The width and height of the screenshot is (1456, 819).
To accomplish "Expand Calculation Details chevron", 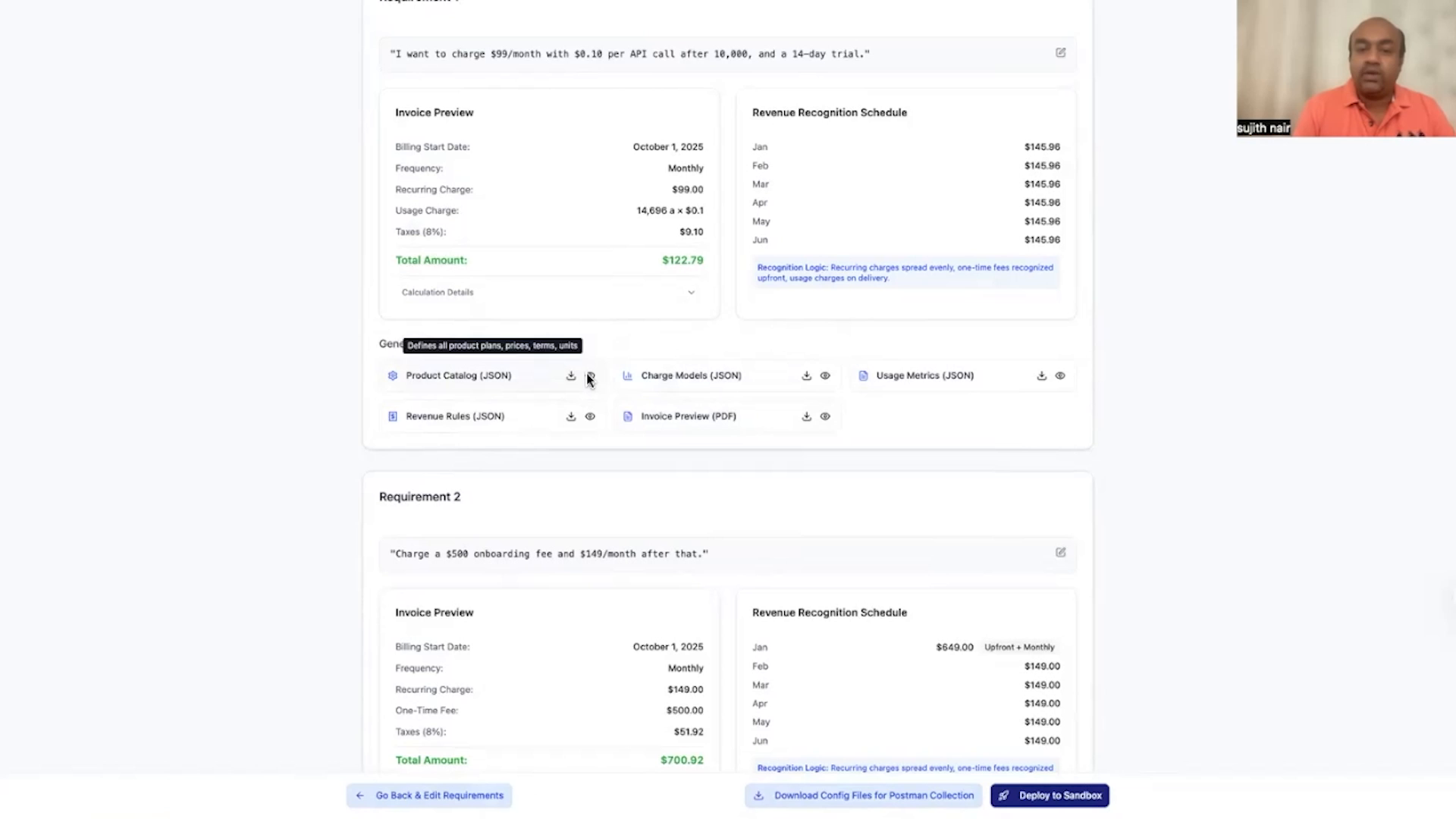I will click(x=691, y=293).
